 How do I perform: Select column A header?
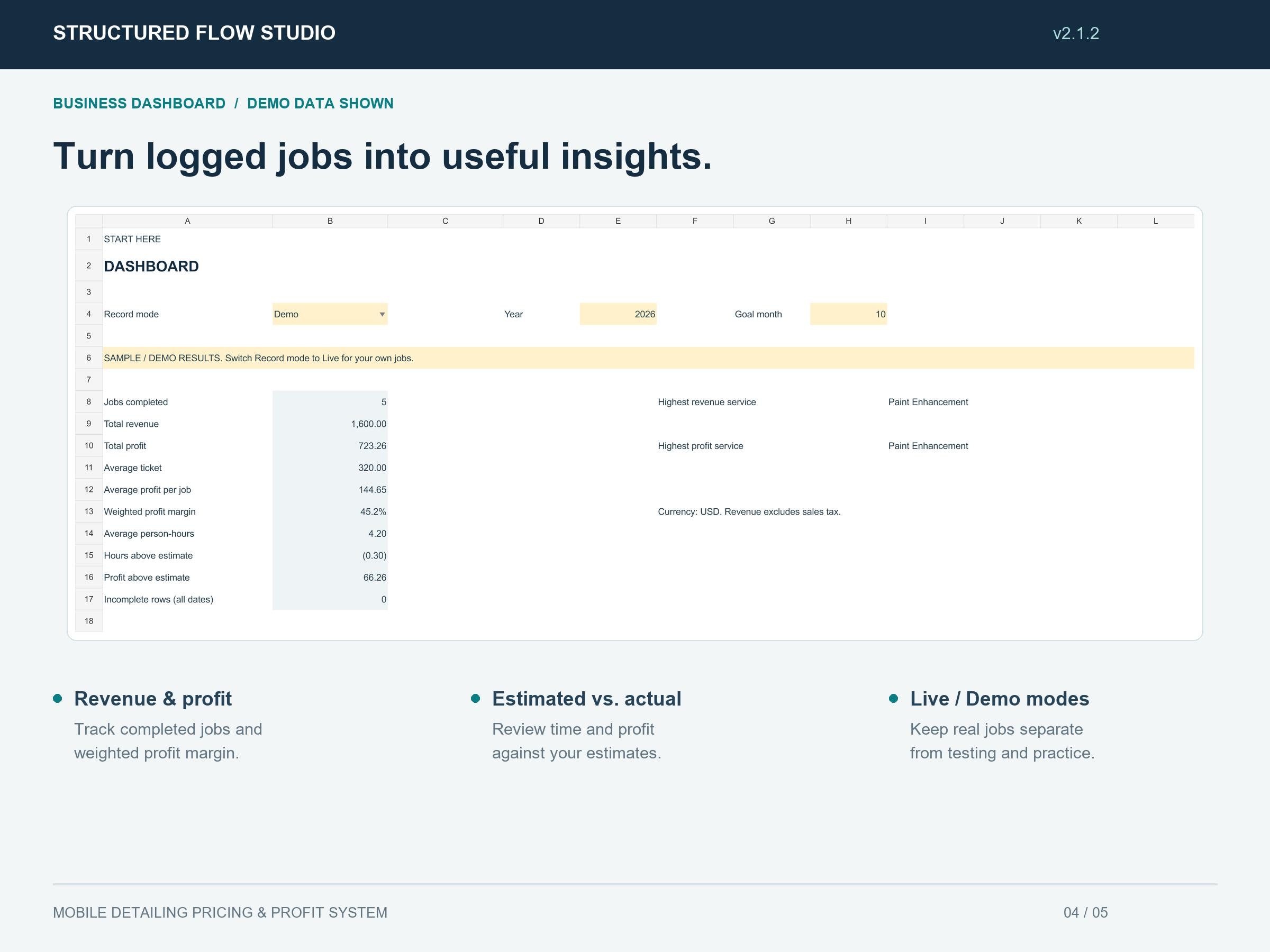click(187, 221)
